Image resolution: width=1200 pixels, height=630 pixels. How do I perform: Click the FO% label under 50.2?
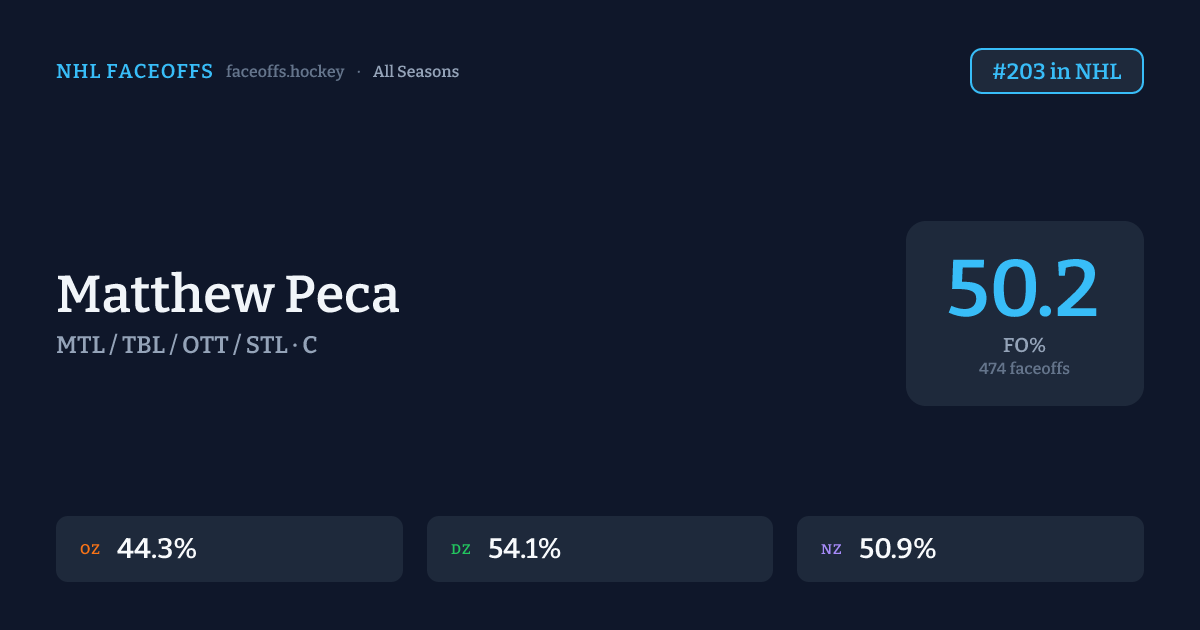1024,346
